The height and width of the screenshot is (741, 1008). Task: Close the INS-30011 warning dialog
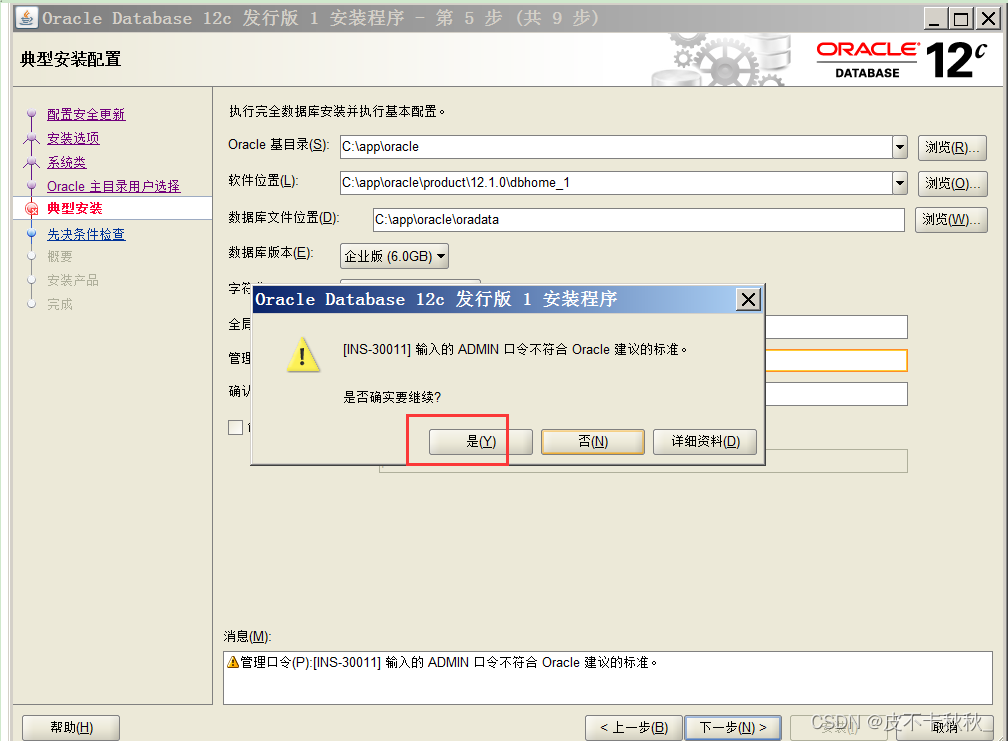pos(748,299)
